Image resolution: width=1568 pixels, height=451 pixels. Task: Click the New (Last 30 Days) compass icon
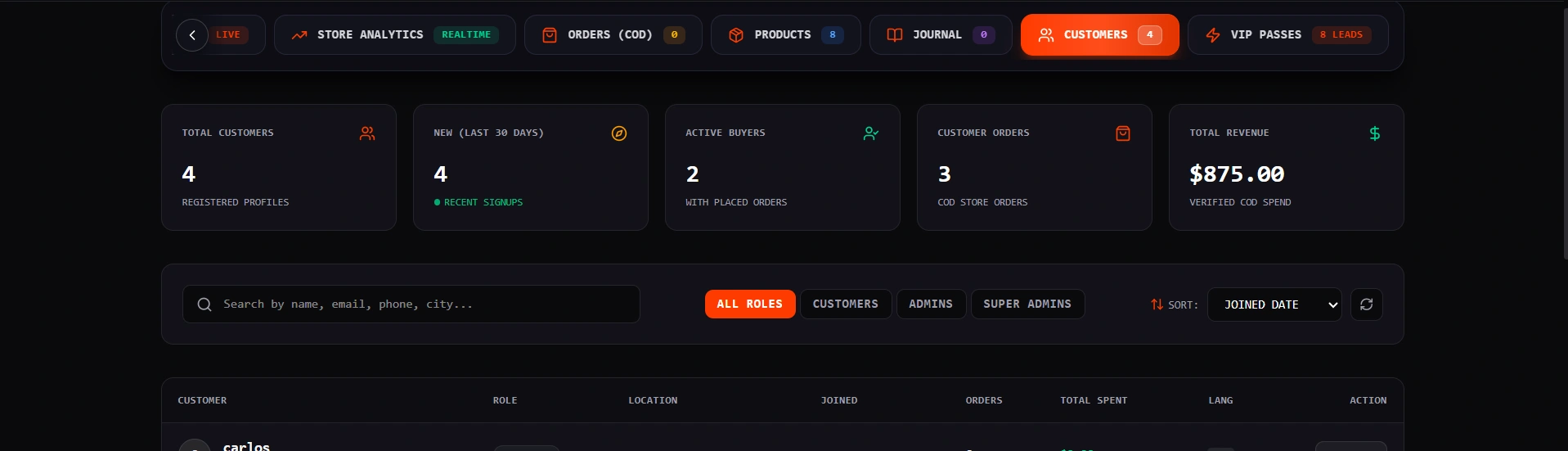click(619, 133)
